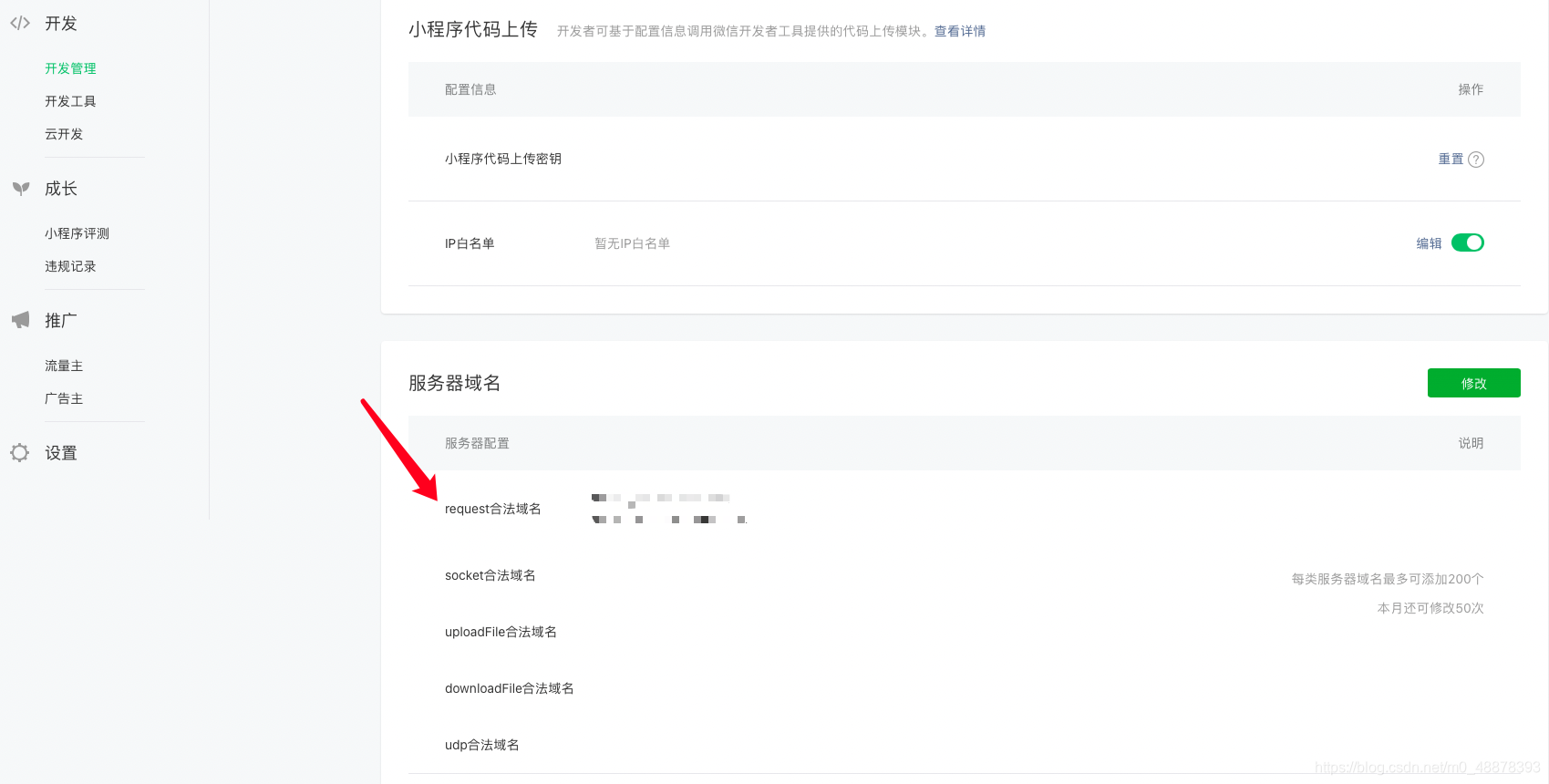
Task: Open 云开发 in the sidebar
Action: click(x=64, y=134)
